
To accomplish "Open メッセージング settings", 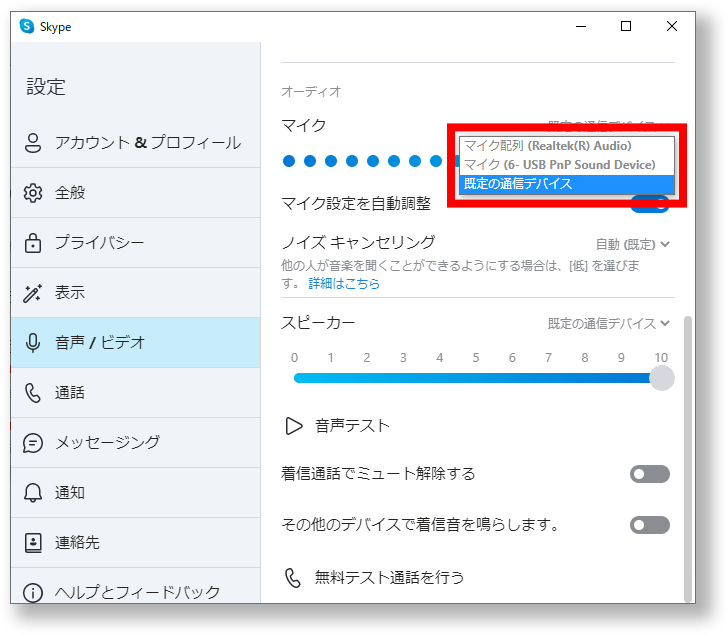I will pyautogui.click(x=136, y=443).
